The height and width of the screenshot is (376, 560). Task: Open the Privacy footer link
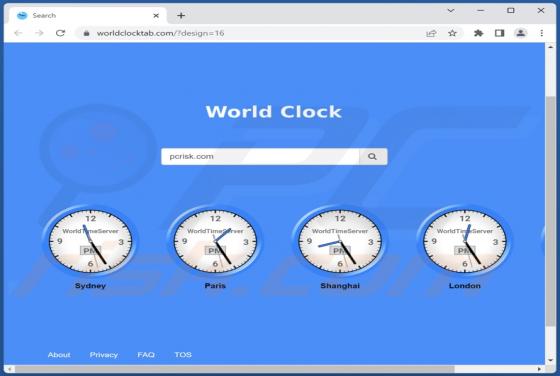tap(104, 355)
